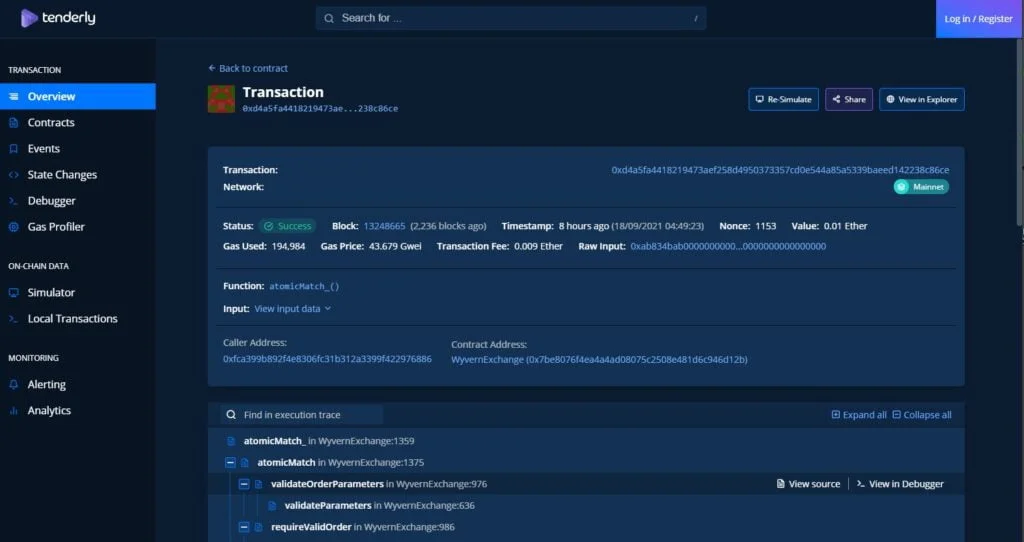
Task: Open block 13248665 link
Action: (385, 226)
